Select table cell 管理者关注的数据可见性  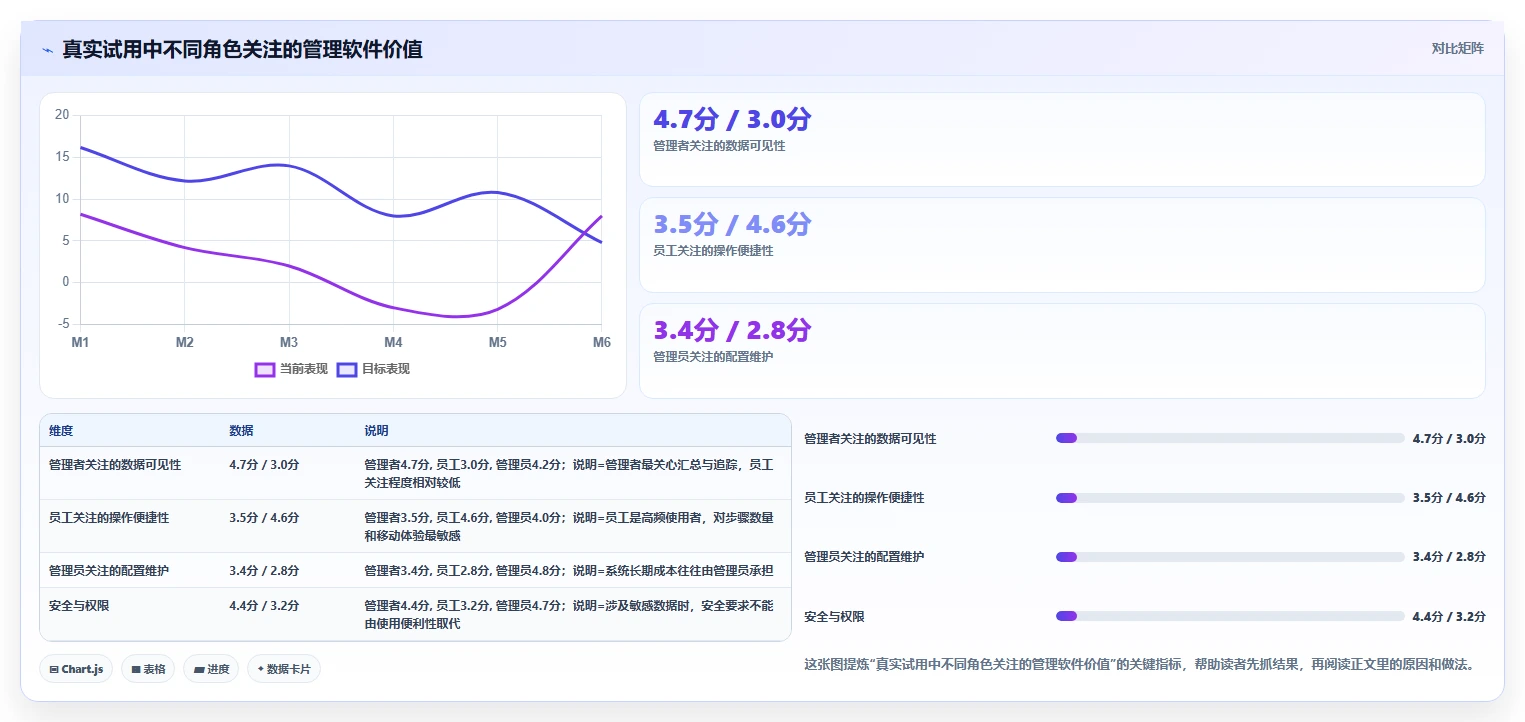(x=115, y=465)
